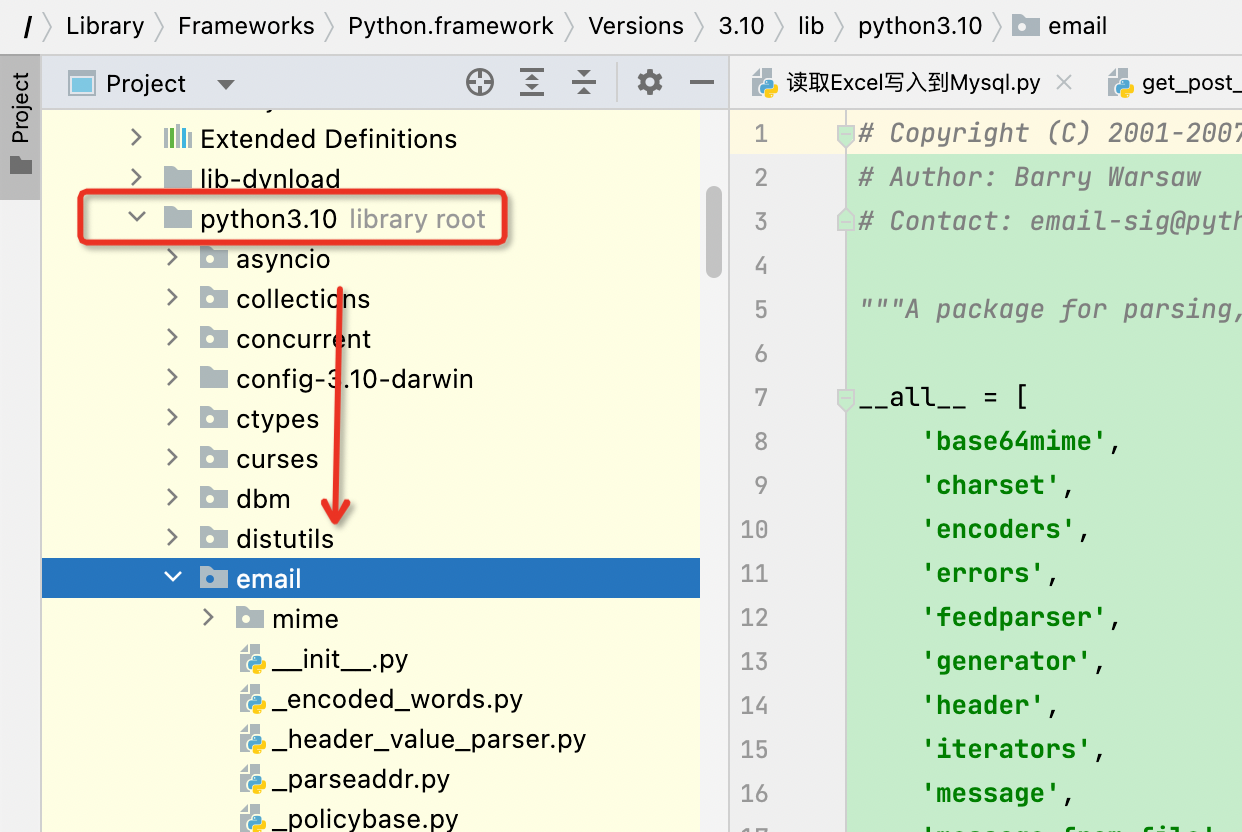1242x832 pixels.
Task: Hide the Project tool window with minimize icon
Action: coord(701,83)
